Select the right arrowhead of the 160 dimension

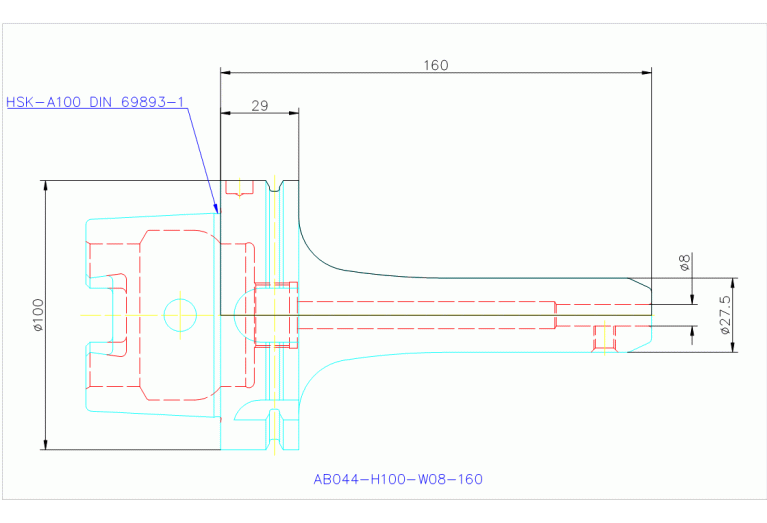(645, 72)
